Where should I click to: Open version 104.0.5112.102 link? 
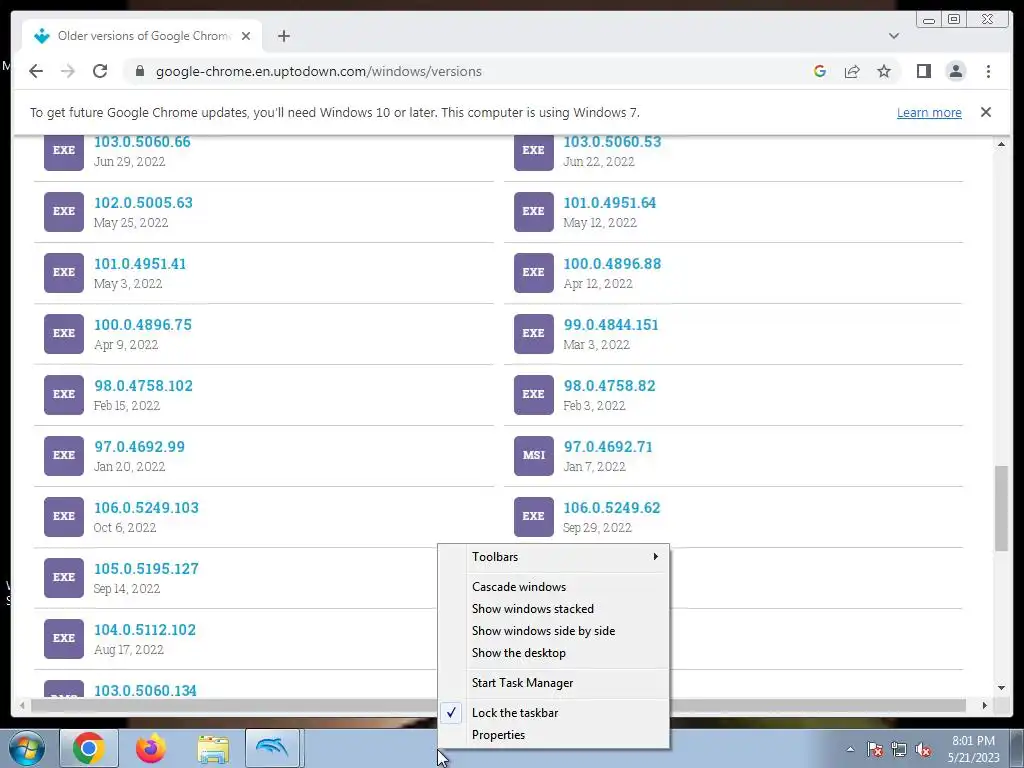click(145, 630)
